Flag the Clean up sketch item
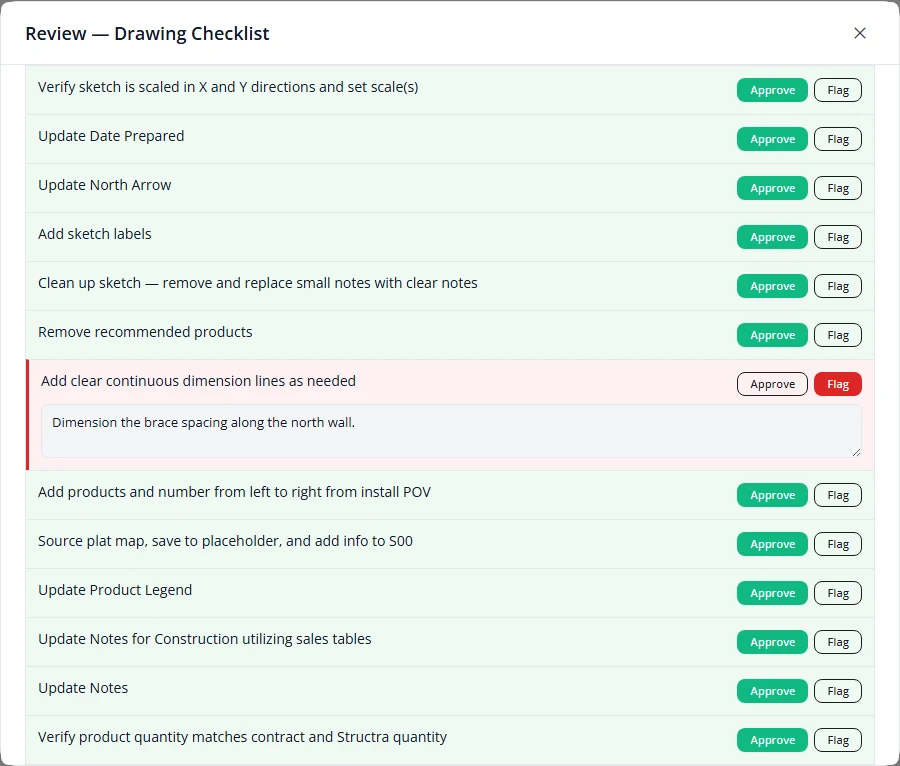The width and height of the screenshot is (900, 766). coord(837,286)
